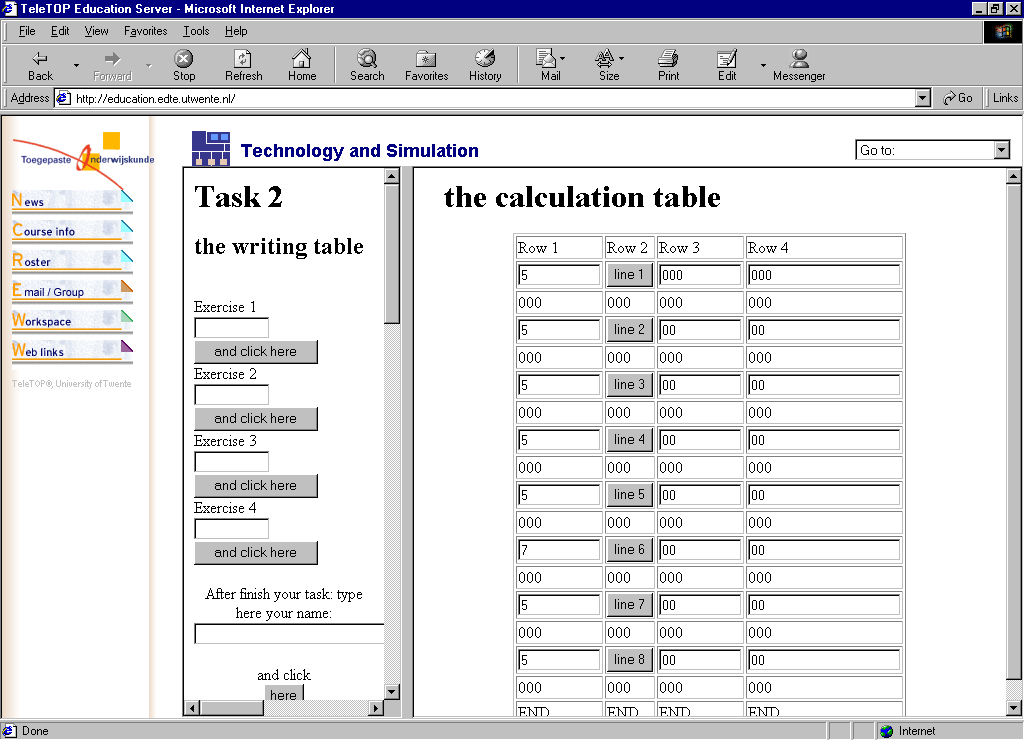Image resolution: width=1024 pixels, height=740 pixels.
Task: Click the Forward toolbar button
Action: coord(112,65)
